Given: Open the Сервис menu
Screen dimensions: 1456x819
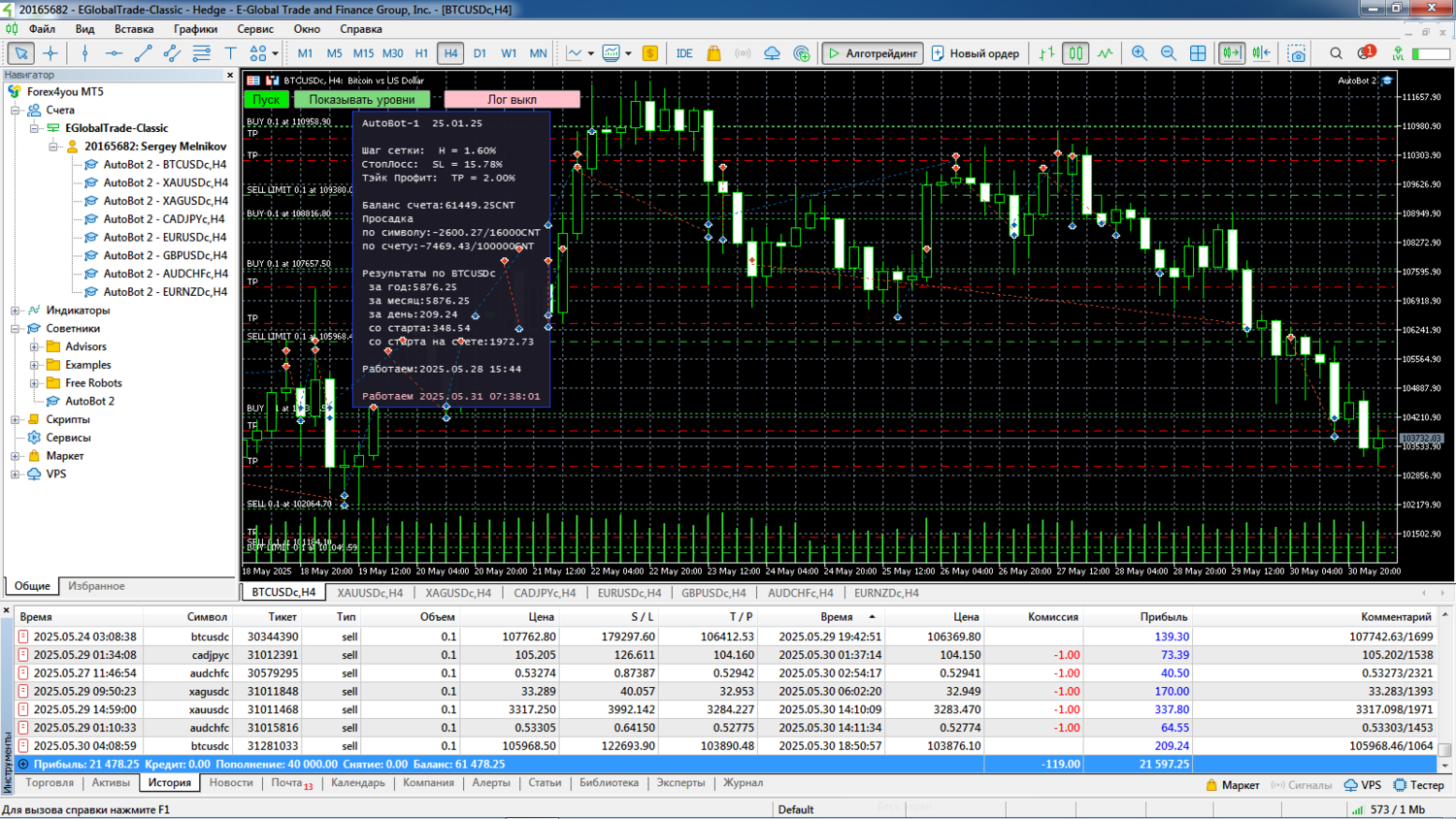Looking at the screenshot, I should [255, 29].
